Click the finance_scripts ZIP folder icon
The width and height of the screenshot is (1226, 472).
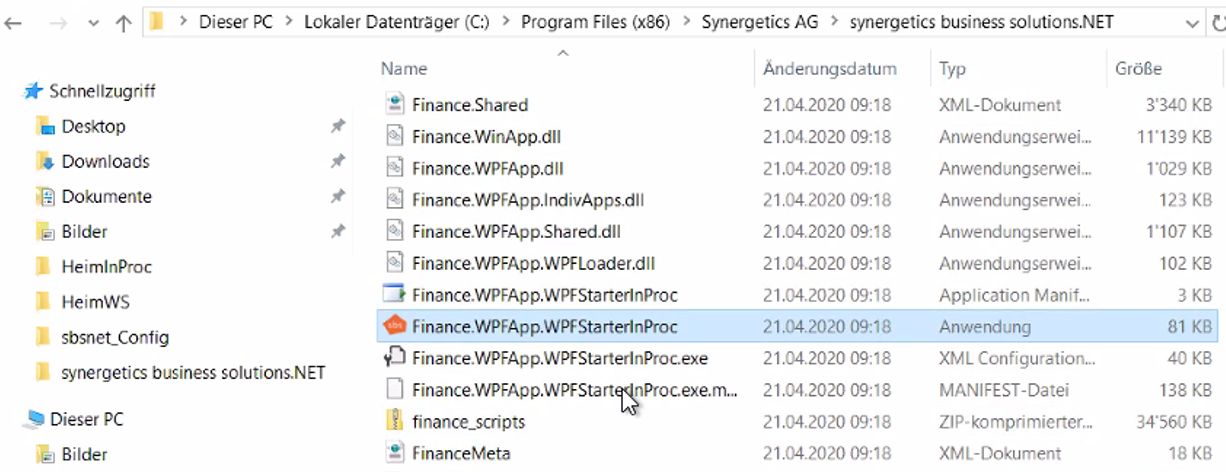tap(395, 422)
